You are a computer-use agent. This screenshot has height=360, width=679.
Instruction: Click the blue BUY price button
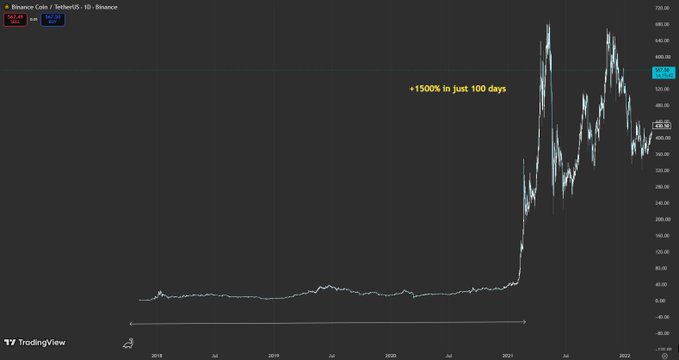coord(53,19)
